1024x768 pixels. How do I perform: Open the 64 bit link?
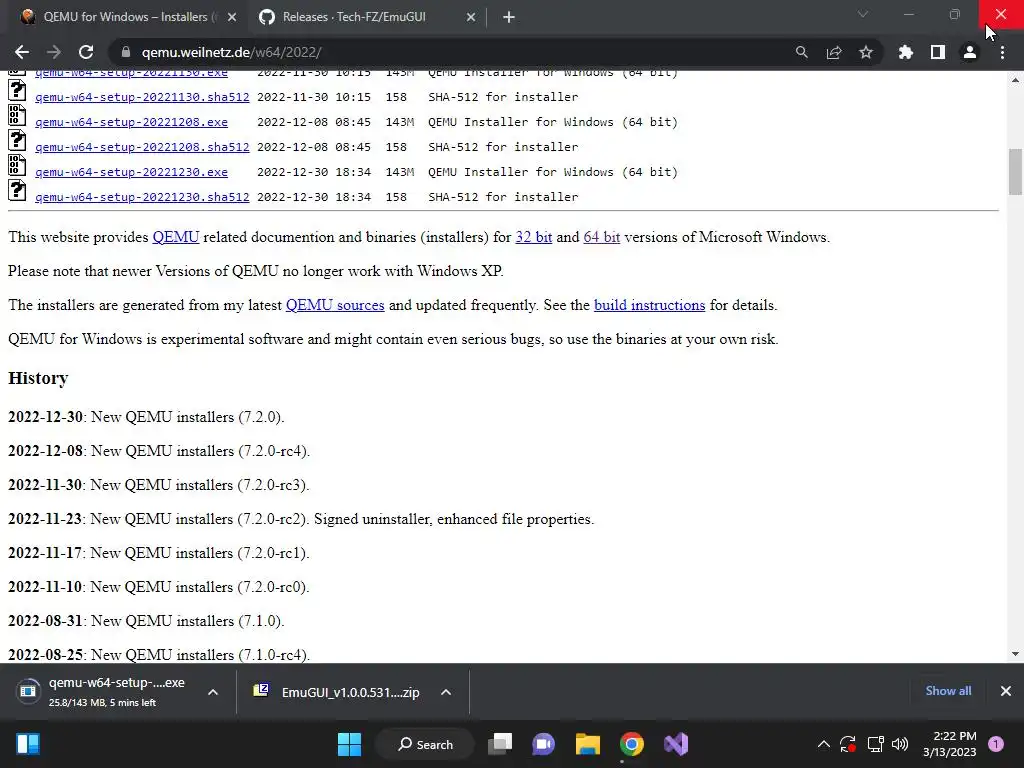tap(601, 237)
